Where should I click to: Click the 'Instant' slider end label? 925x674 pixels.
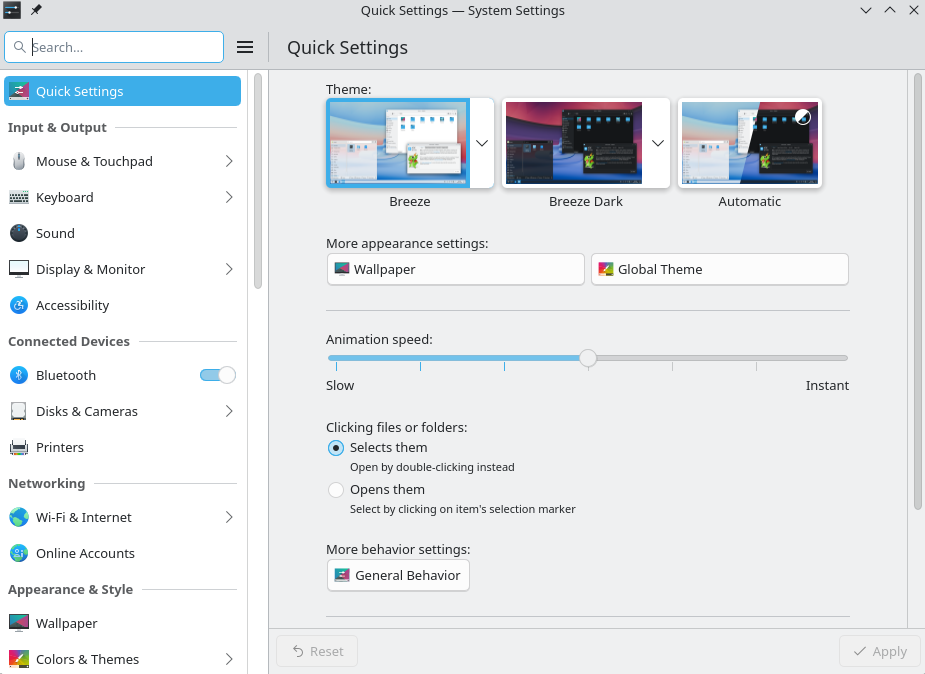[x=827, y=385]
